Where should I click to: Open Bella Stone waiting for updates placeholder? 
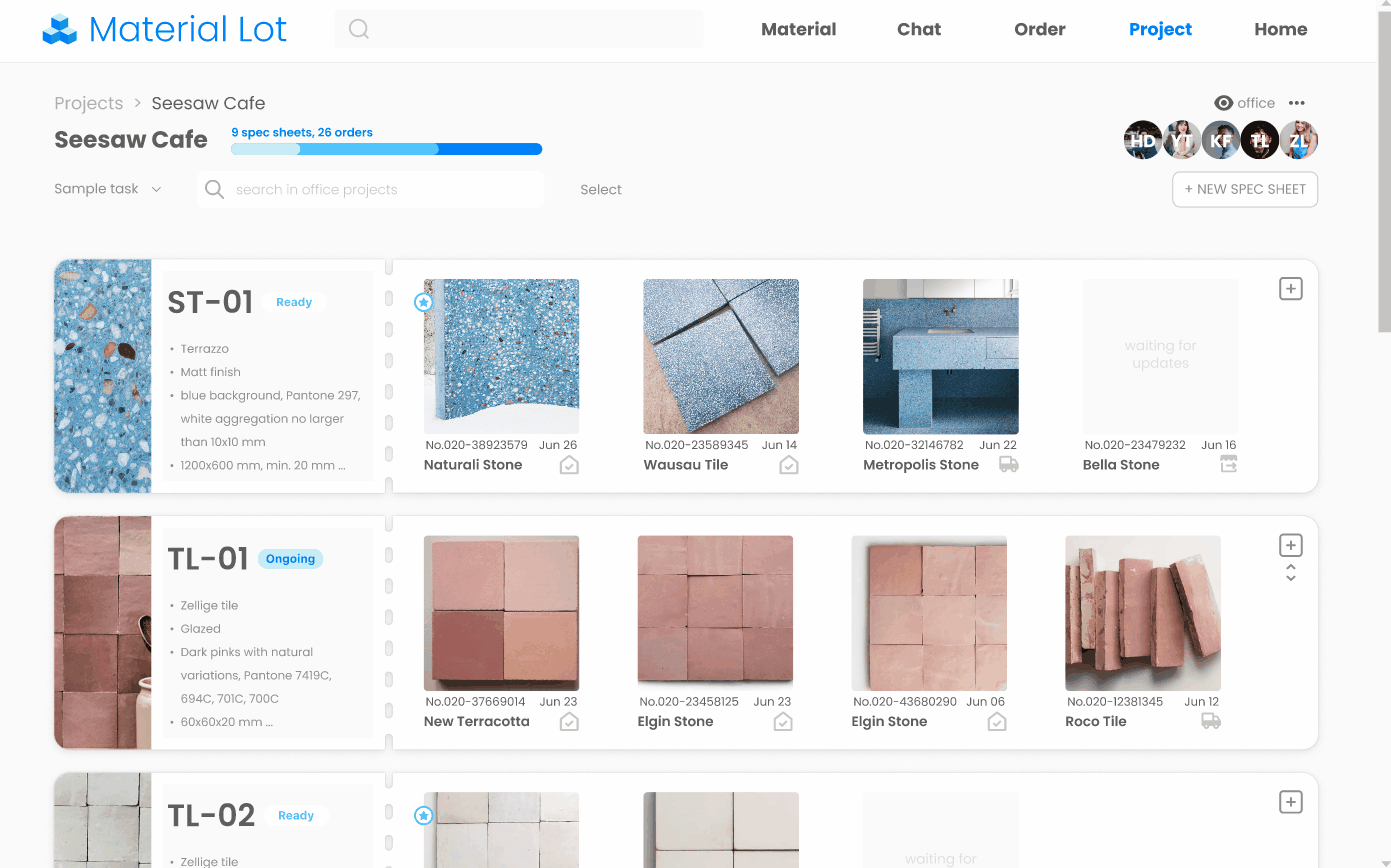point(1161,356)
